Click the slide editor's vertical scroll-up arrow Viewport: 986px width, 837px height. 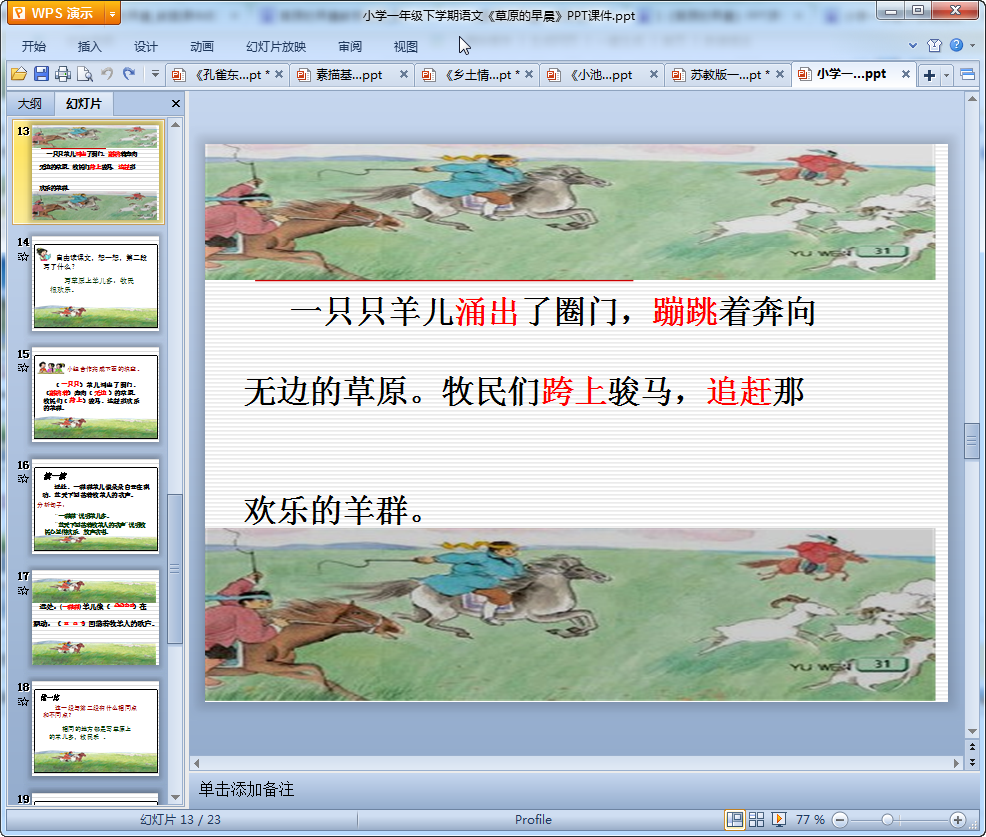(972, 99)
